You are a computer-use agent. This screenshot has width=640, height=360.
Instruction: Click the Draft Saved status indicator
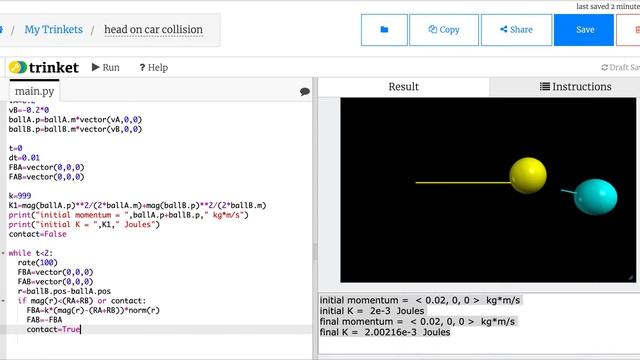(x=620, y=67)
